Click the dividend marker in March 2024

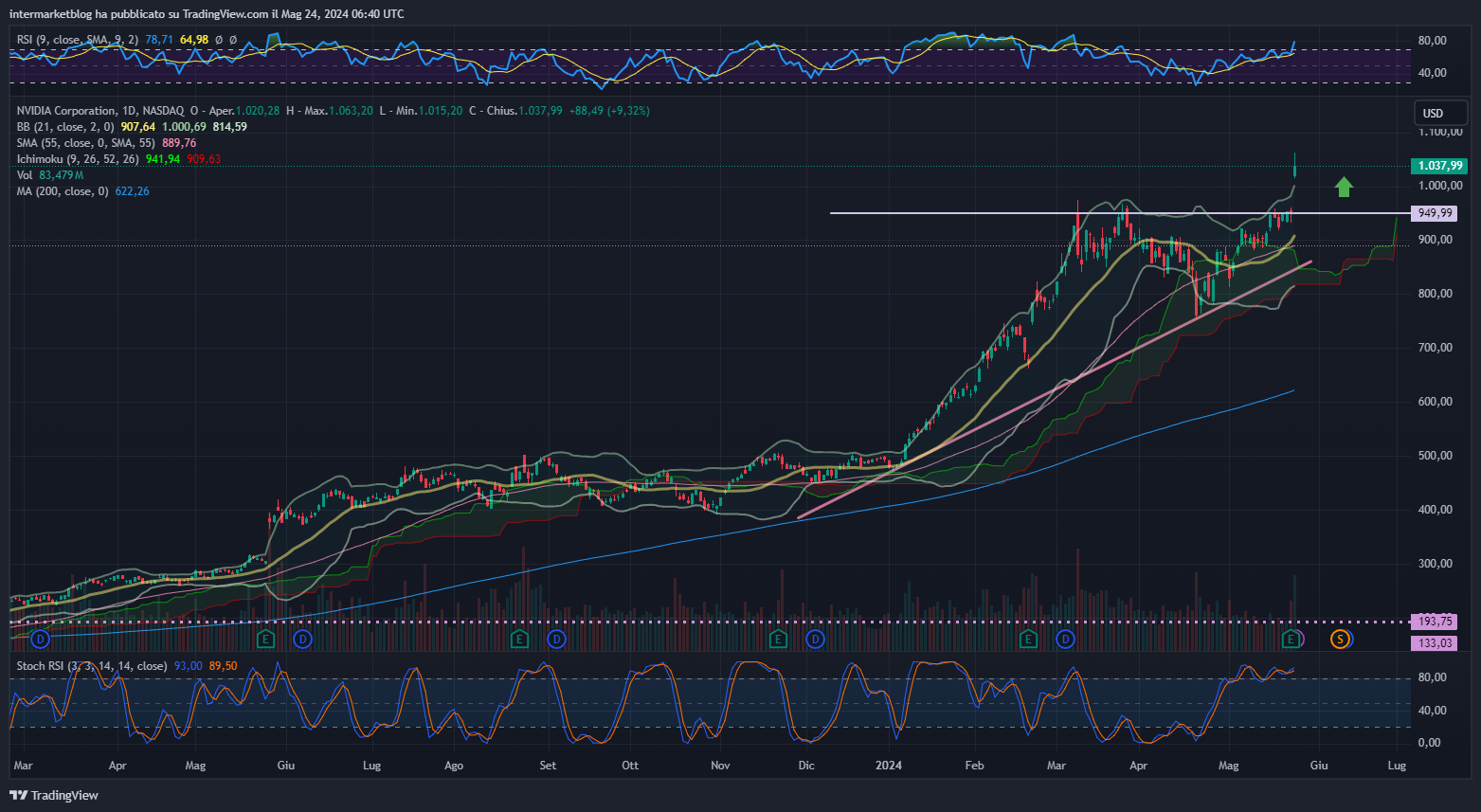pyautogui.click(x=1066, y=640)
